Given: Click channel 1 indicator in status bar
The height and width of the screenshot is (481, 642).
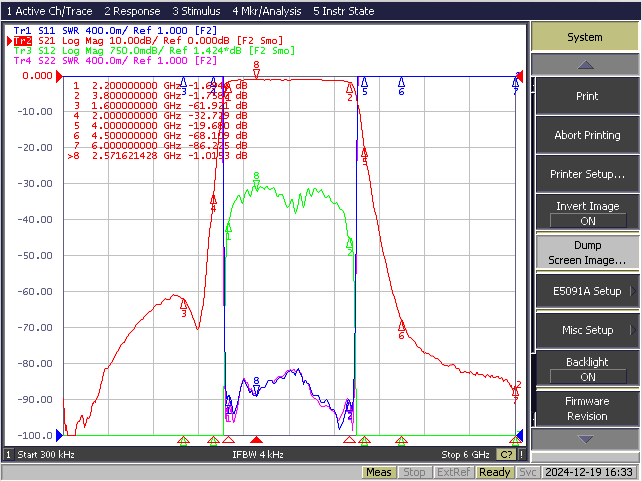Looking at the screenshot, I should (x=8, y=454).
